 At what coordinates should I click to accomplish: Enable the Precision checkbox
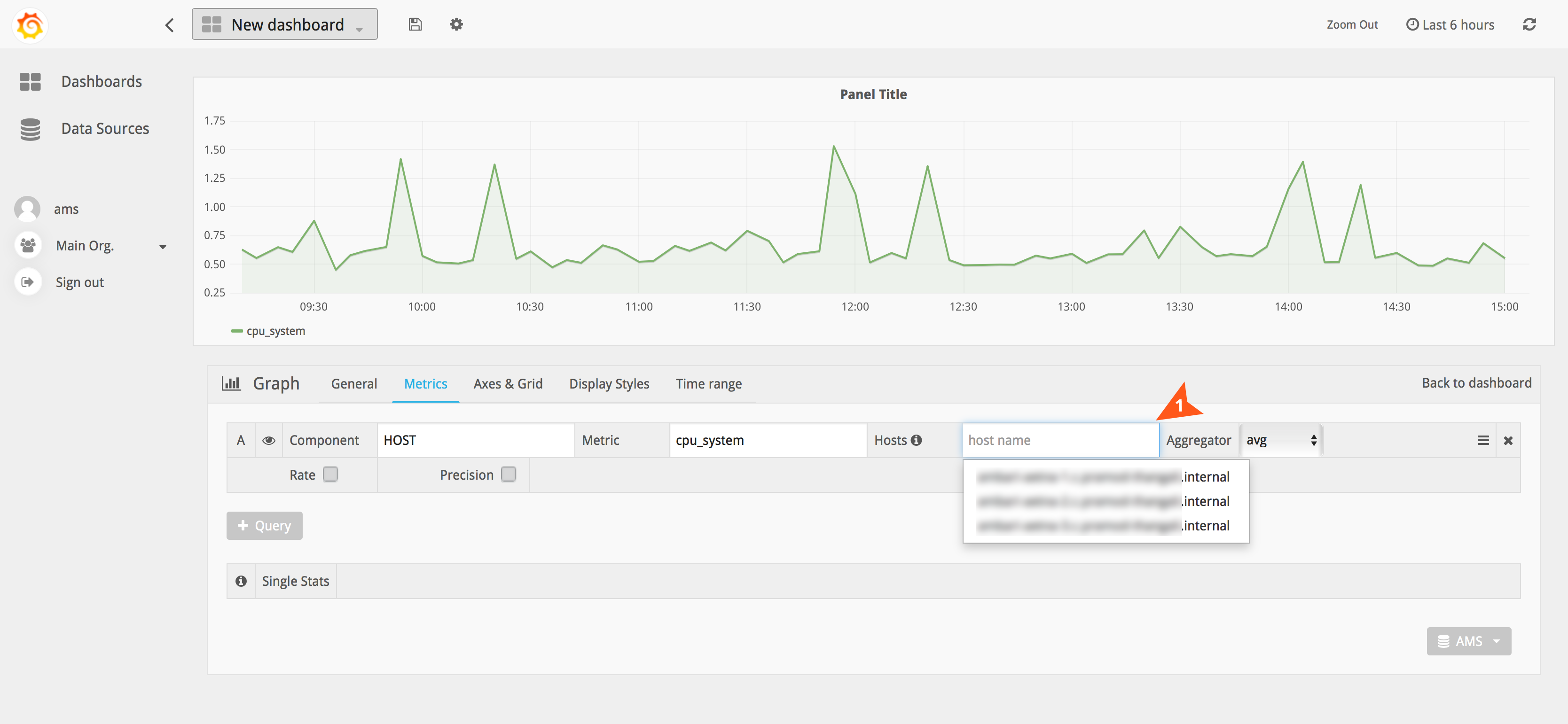pos(508,474)
